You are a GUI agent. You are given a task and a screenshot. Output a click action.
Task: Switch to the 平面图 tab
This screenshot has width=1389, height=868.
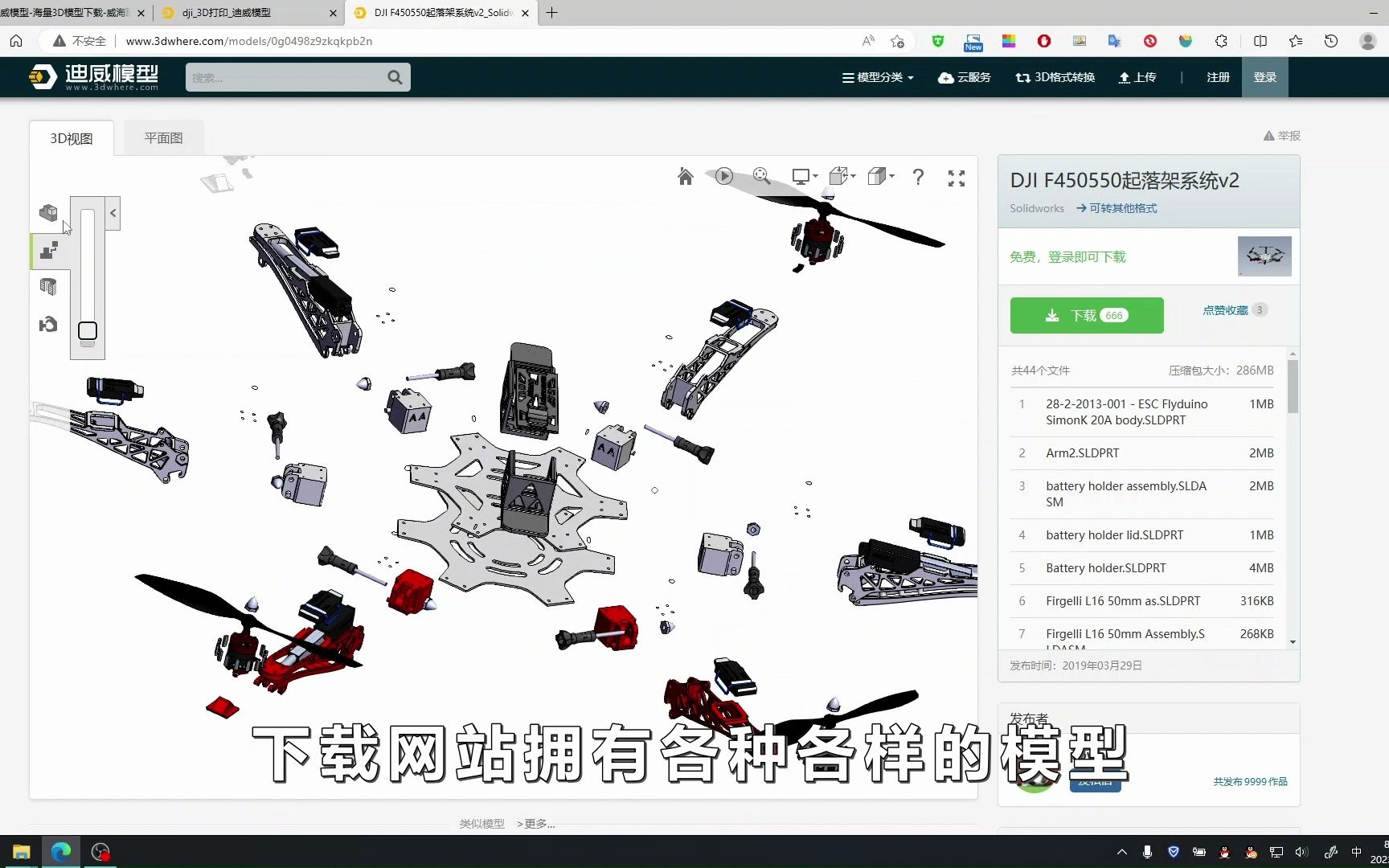163,138
